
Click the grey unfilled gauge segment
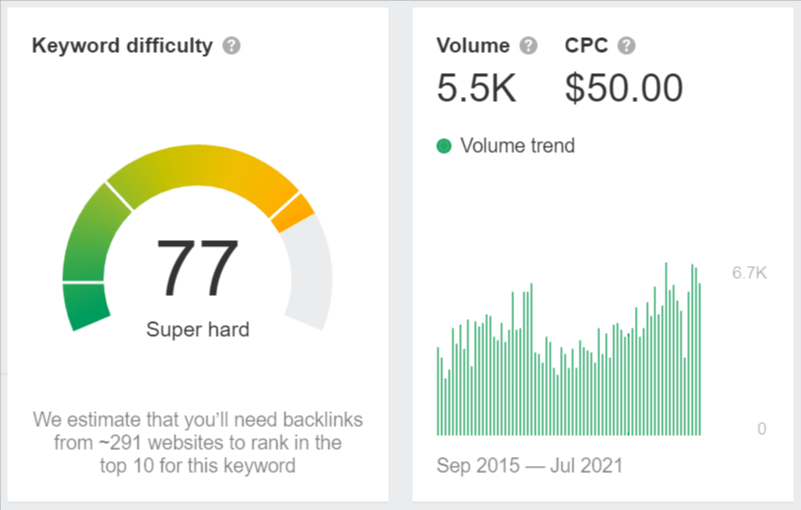(x=311, y=272)
